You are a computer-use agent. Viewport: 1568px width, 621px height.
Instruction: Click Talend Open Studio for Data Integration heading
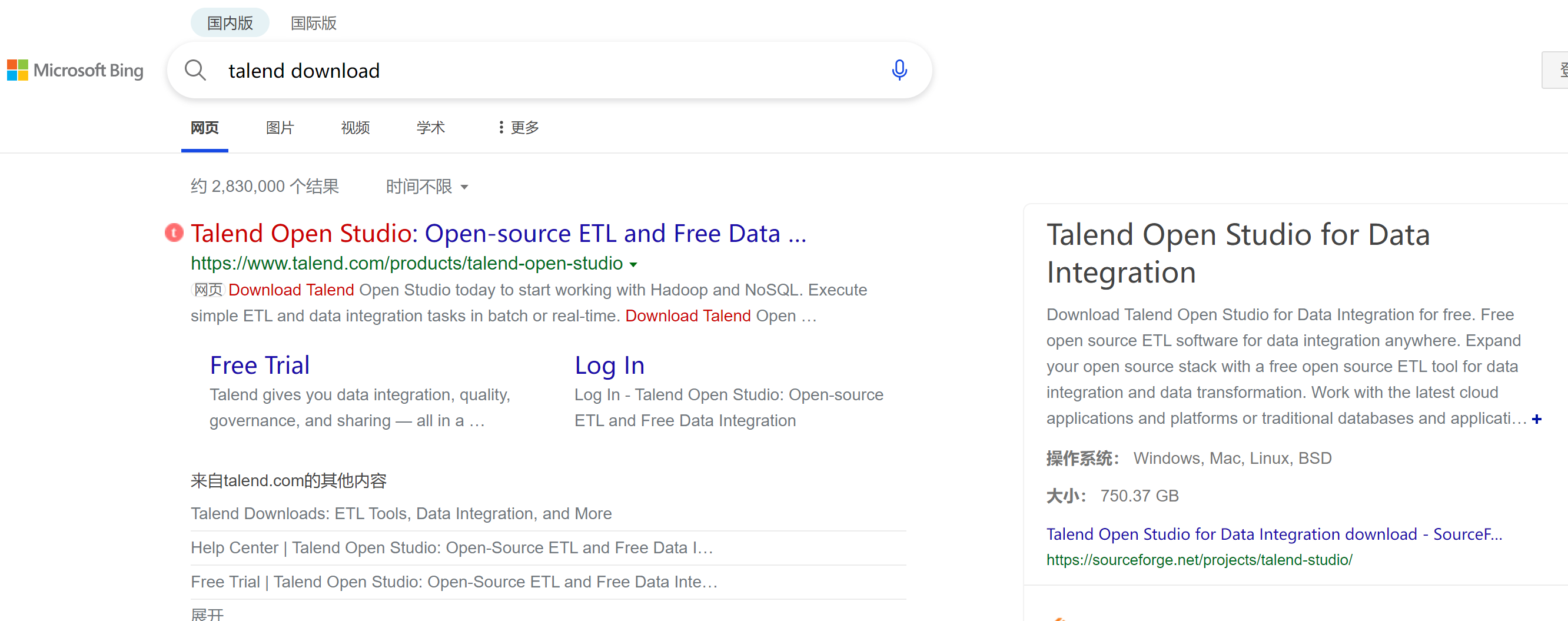(x=1238, y=253)
